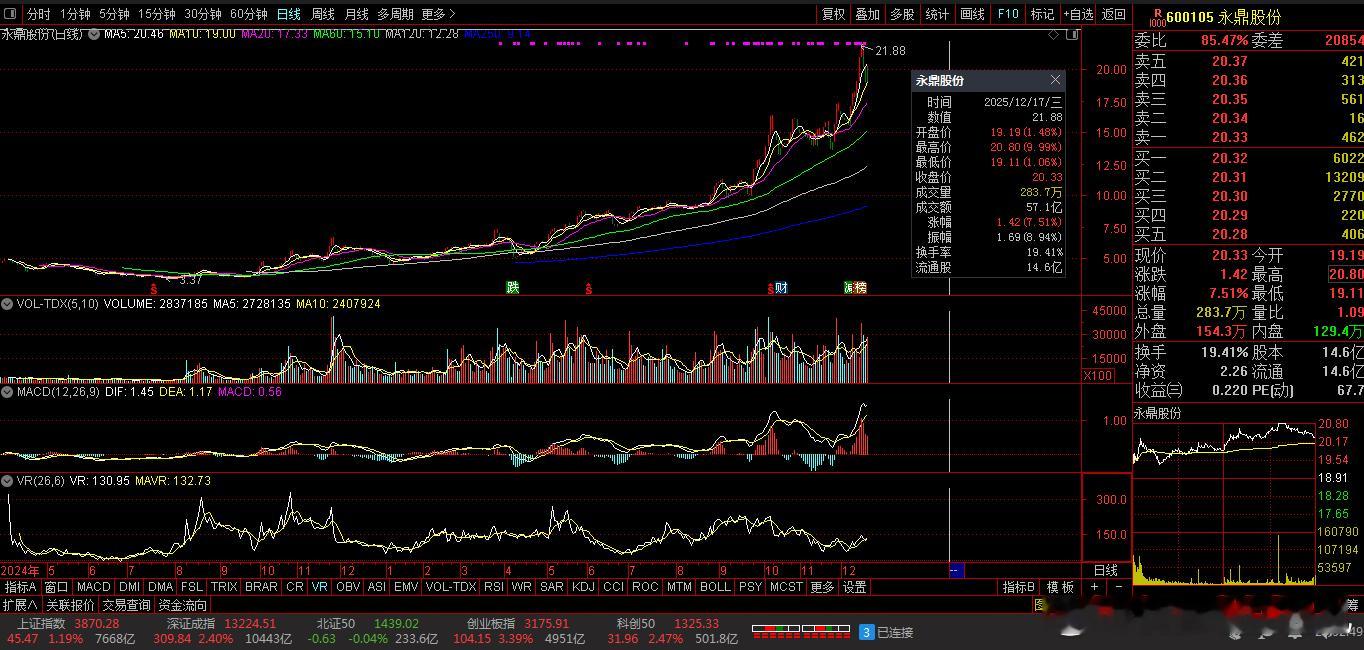Choose the MCST indicator tab
This screenshot has width=1364, height=650.
pyautogui.click(x=786, y=587)
